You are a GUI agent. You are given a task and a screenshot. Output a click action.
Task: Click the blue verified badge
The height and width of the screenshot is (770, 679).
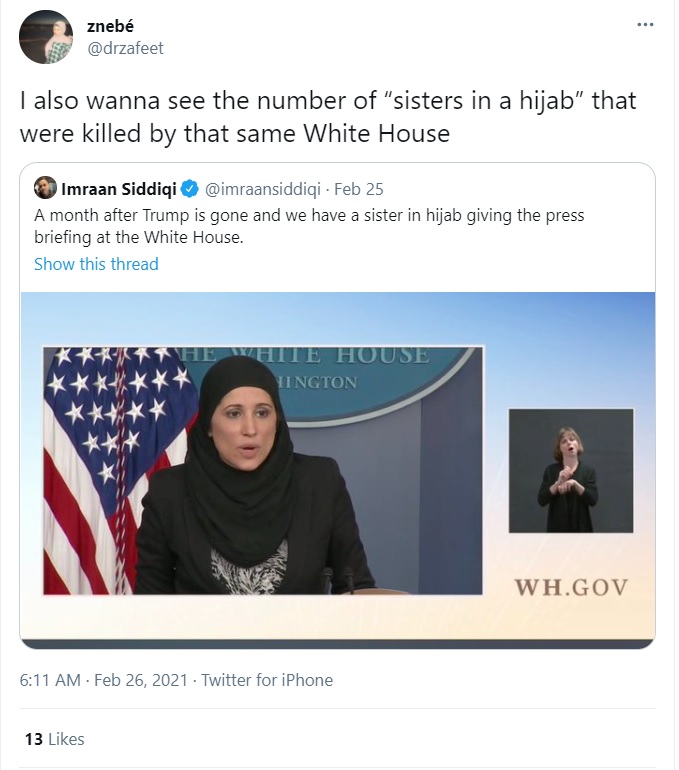click(x=190, y=189)
